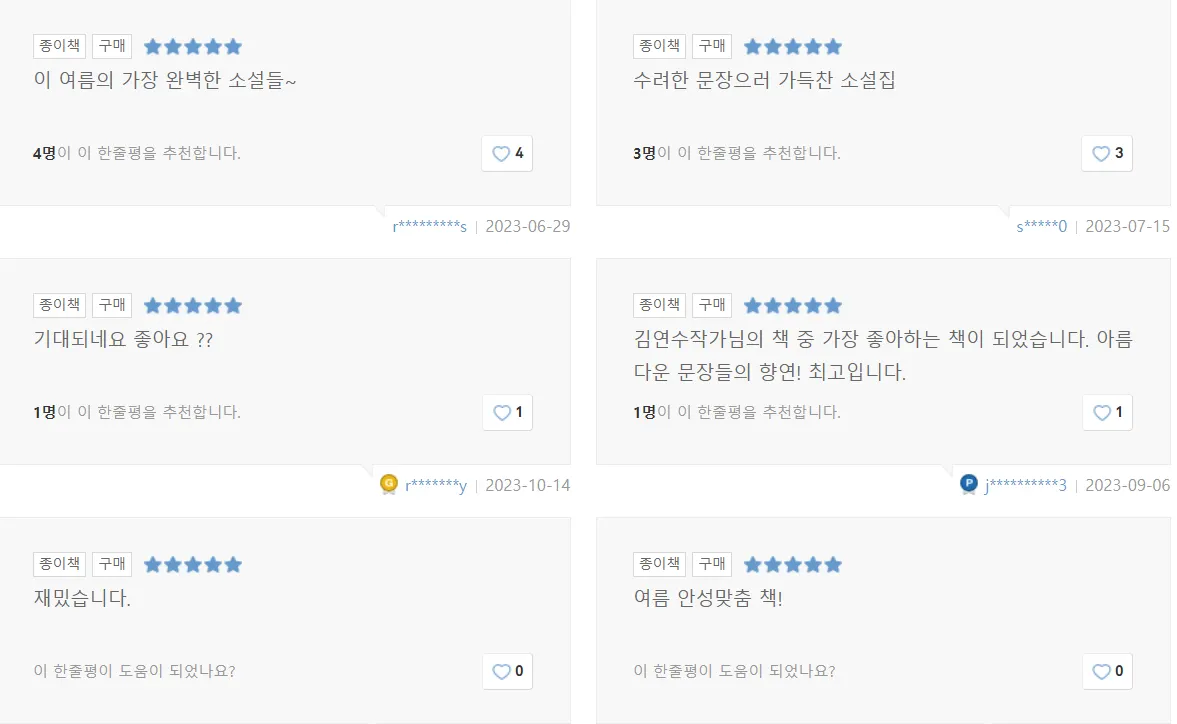Like the '재밌습니다.' review
Screen dimensions: 1177x724
tap(507, 671)
